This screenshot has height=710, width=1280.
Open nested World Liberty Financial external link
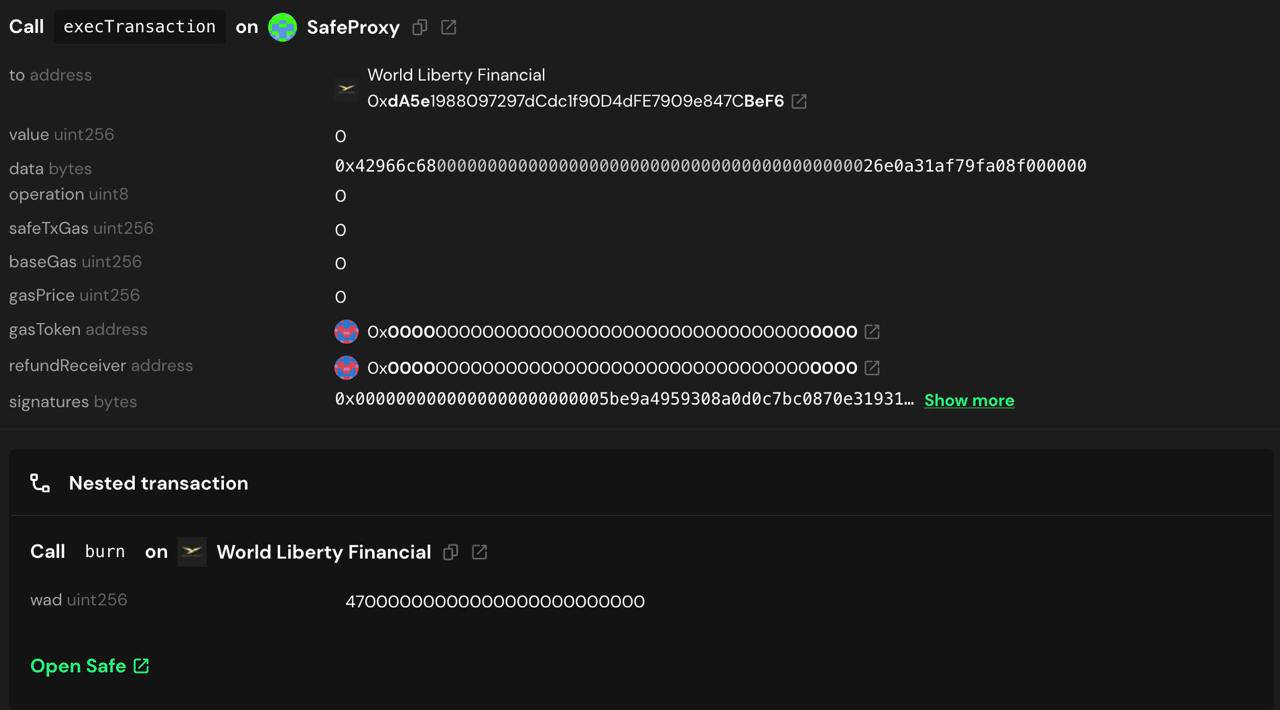point(480,552)
